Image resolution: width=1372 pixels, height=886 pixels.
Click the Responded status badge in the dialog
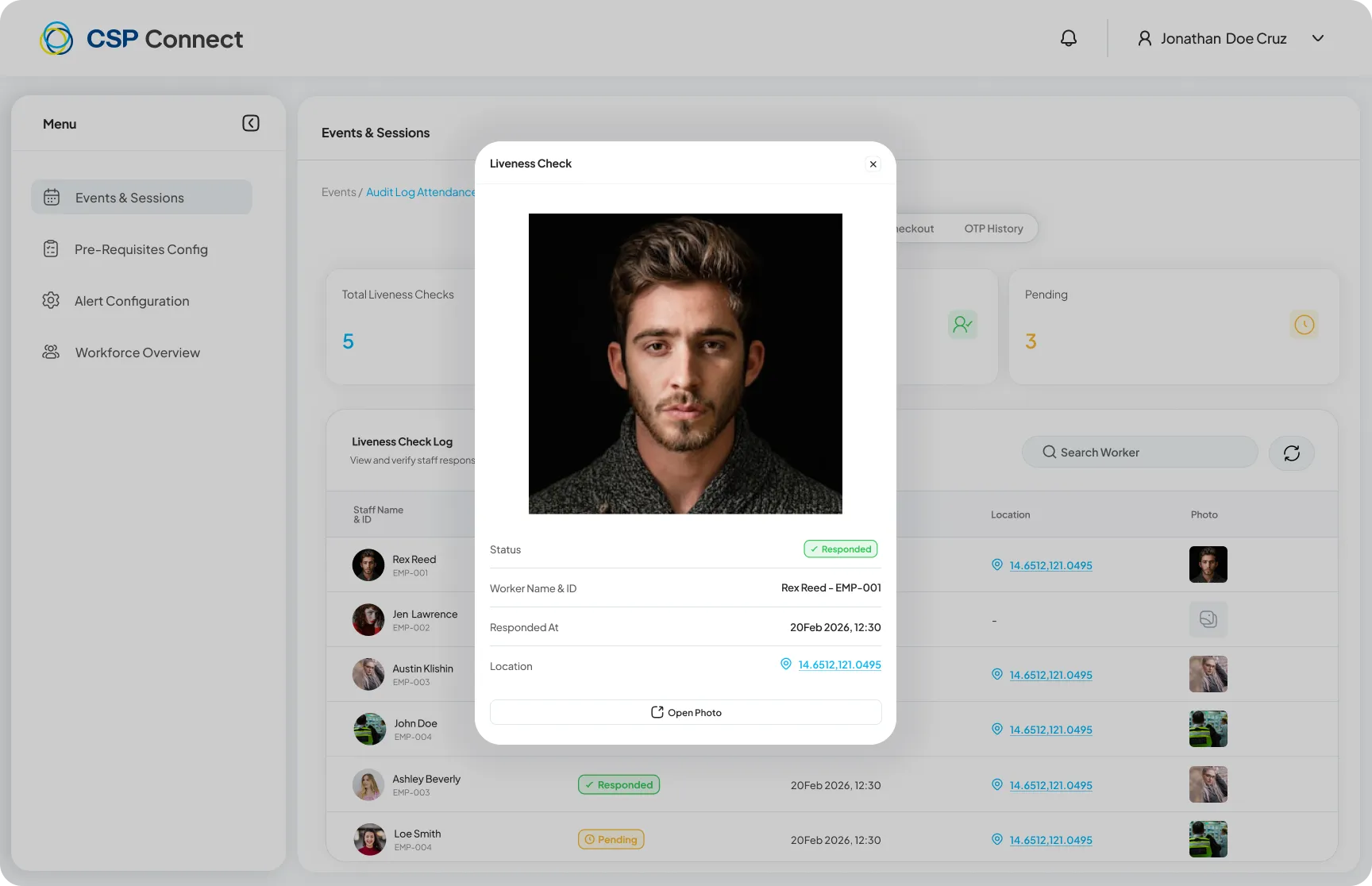coord(841,549)
